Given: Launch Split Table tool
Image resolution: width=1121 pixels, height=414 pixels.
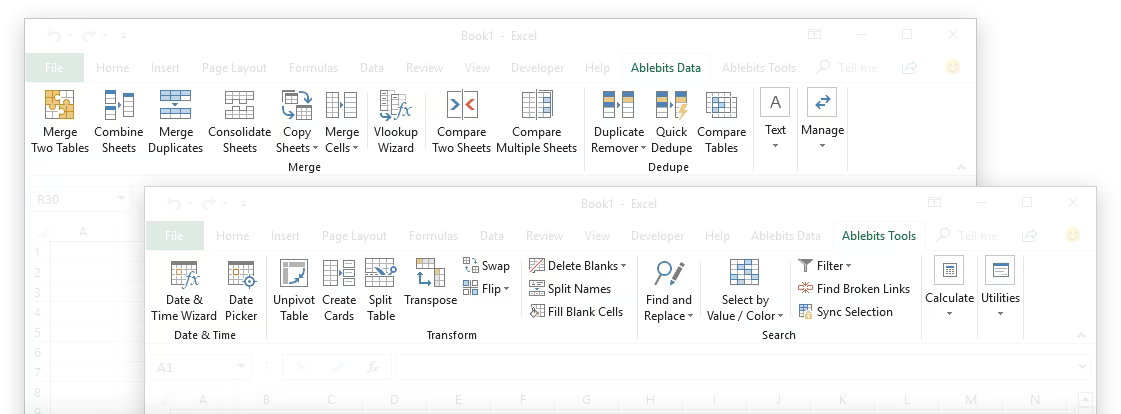Looking at the screenshot, I should pos(381,290).
